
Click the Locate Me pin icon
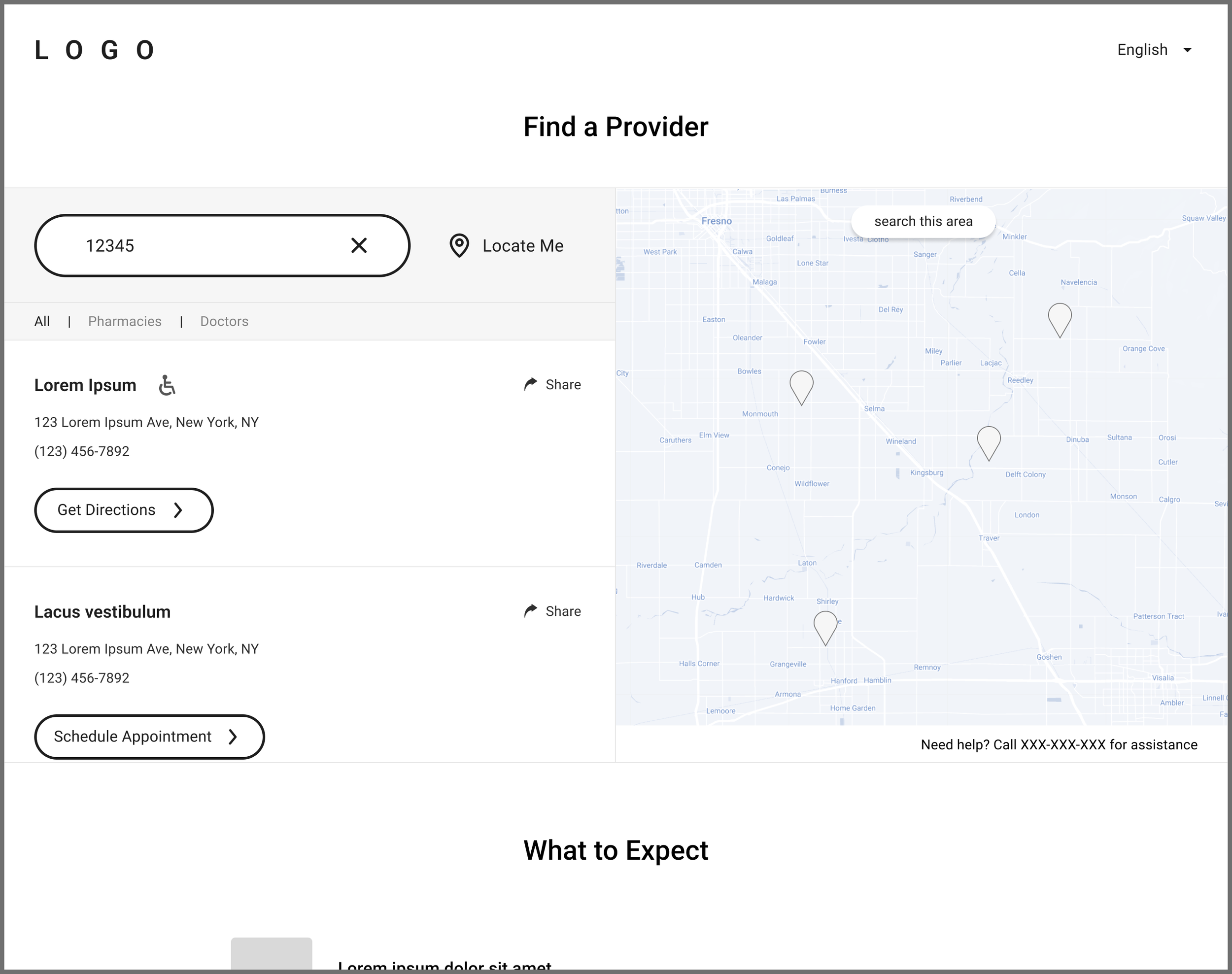(x=459, y=246)
